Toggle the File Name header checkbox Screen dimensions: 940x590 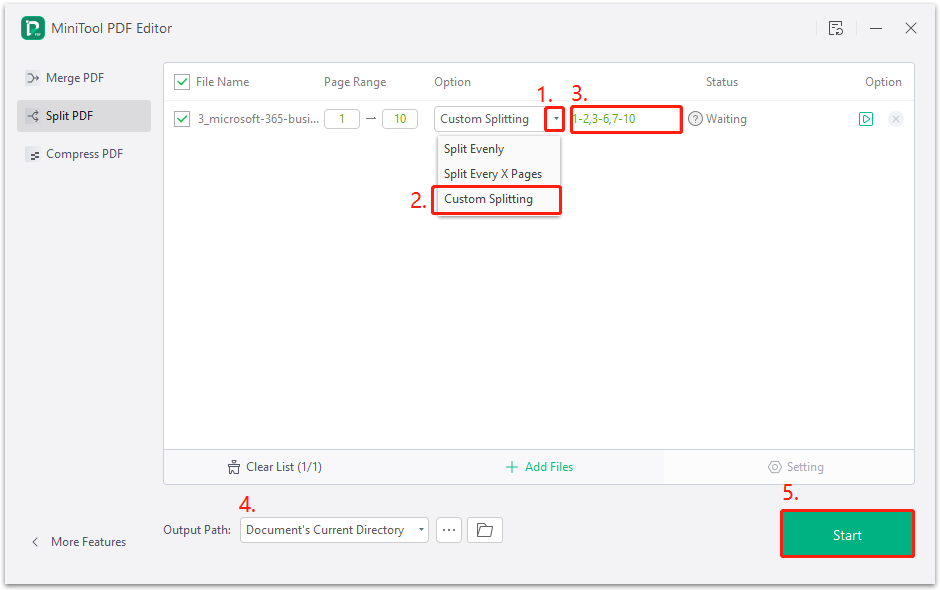[182, 82]
